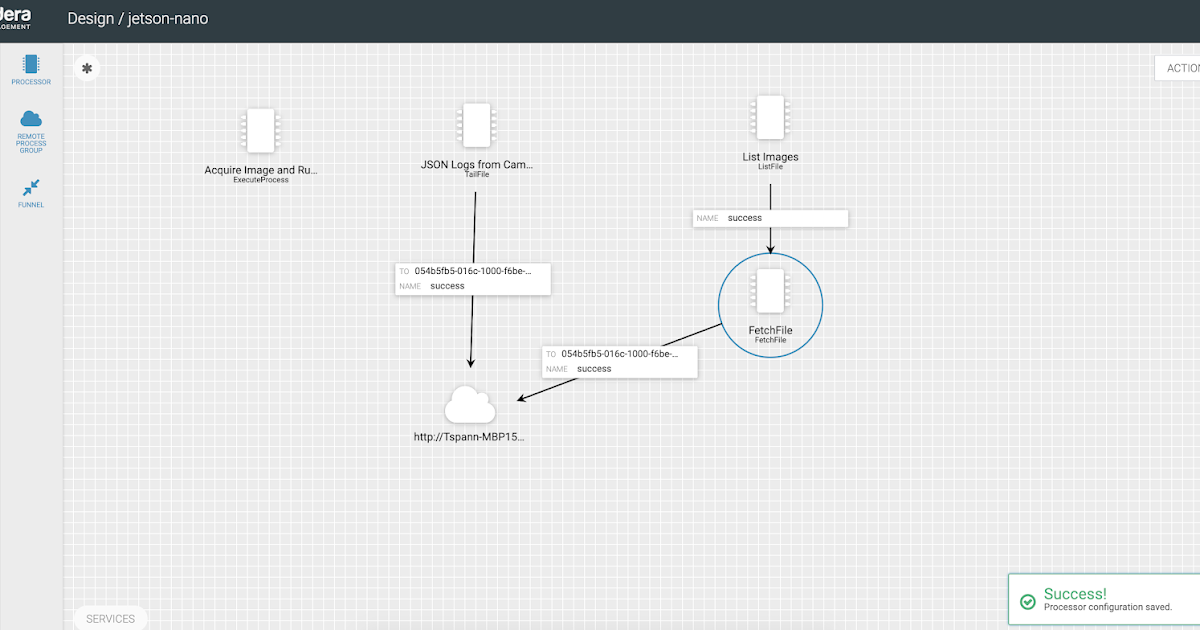1200x630 pixels.
Task: Open the ACTIONS menu
Action: coord(1183,68)
